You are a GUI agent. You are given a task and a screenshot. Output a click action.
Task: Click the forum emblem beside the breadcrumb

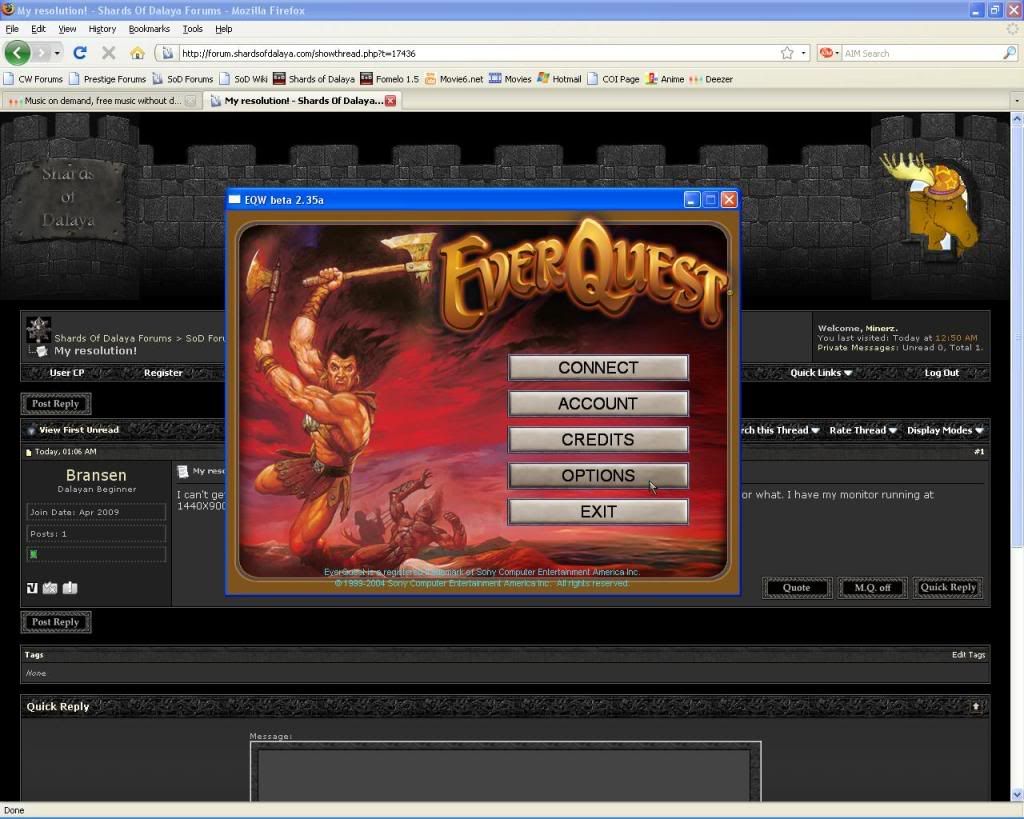(x=38, y=329)
